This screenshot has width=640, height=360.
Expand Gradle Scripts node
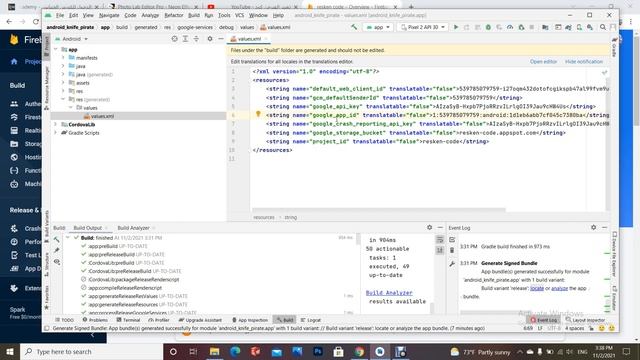tap(56, 133)
